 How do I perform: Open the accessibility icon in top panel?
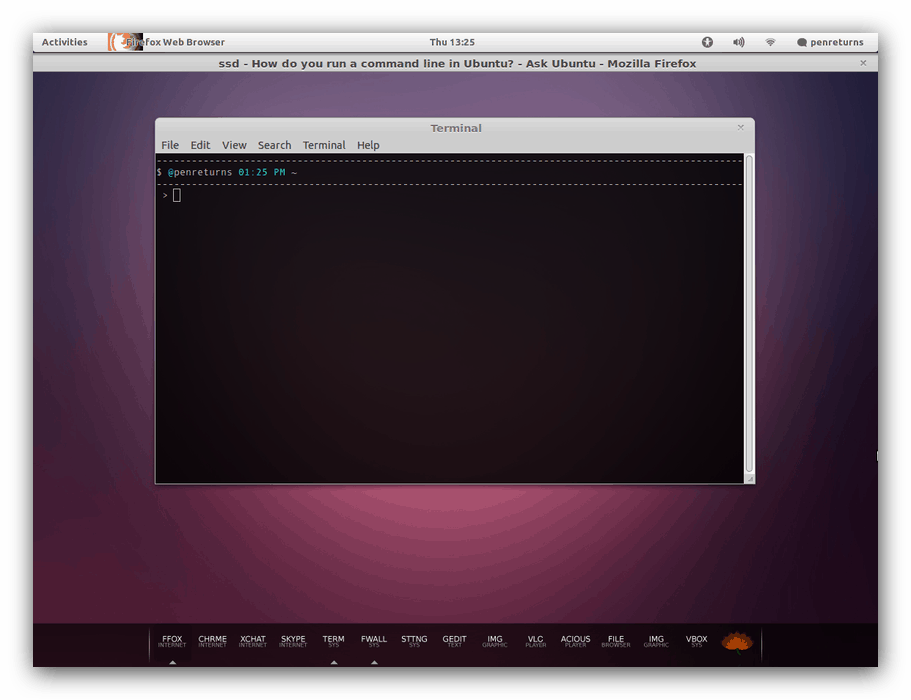tap(707, 42)
